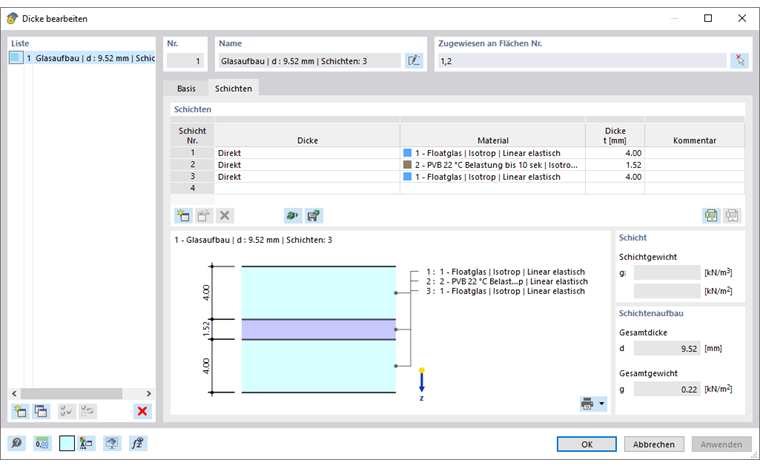Switch to the Basis tab
Image resolution: width=760 pixels, height=467 pixels.
(186, 88)
